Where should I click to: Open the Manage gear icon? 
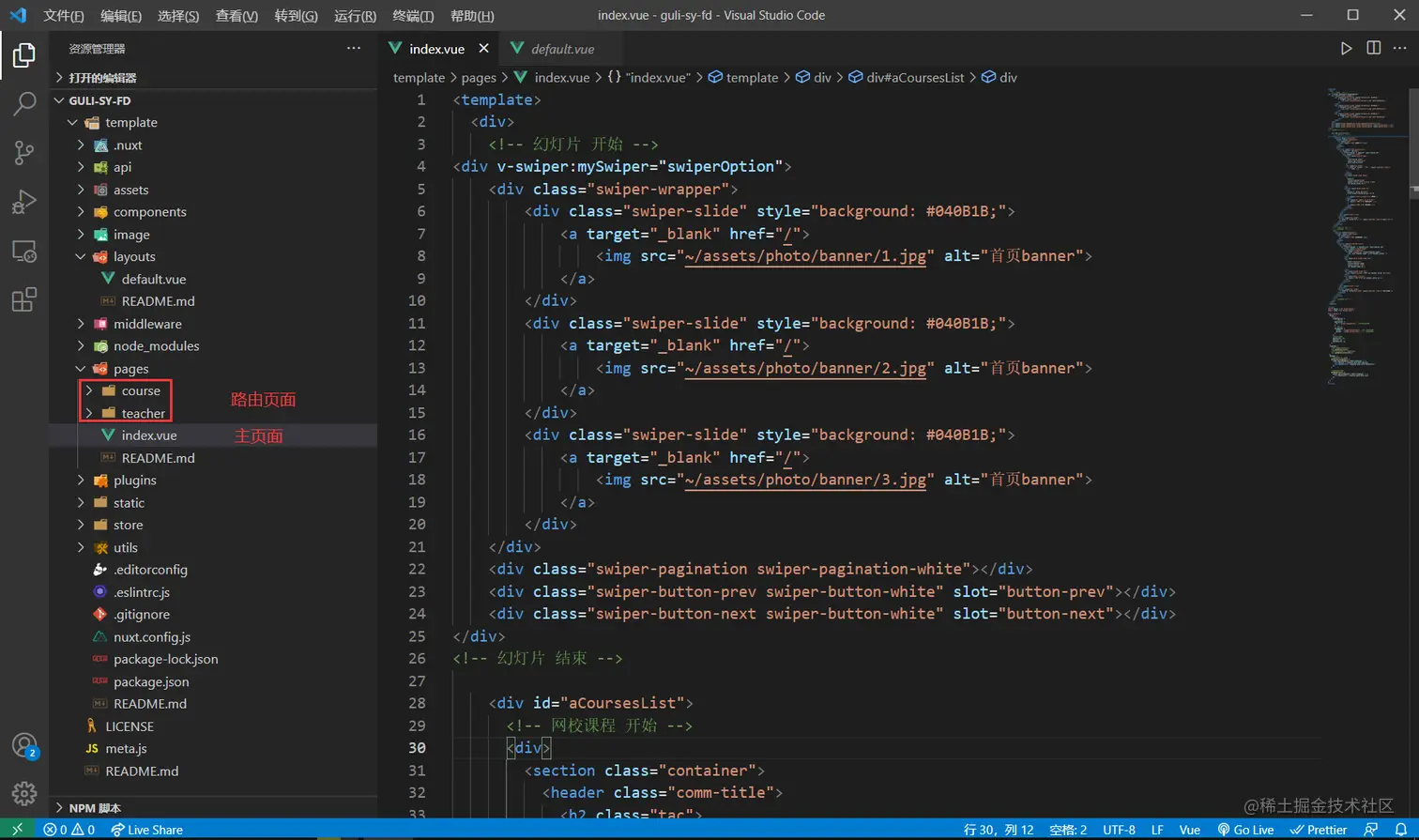24,793
